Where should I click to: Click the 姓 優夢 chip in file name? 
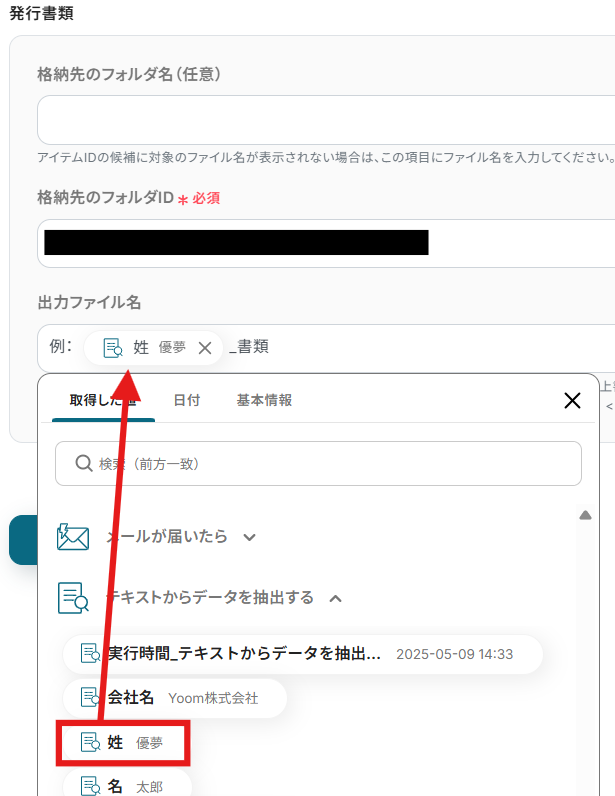pyautogui.click(x=153, y=348)
